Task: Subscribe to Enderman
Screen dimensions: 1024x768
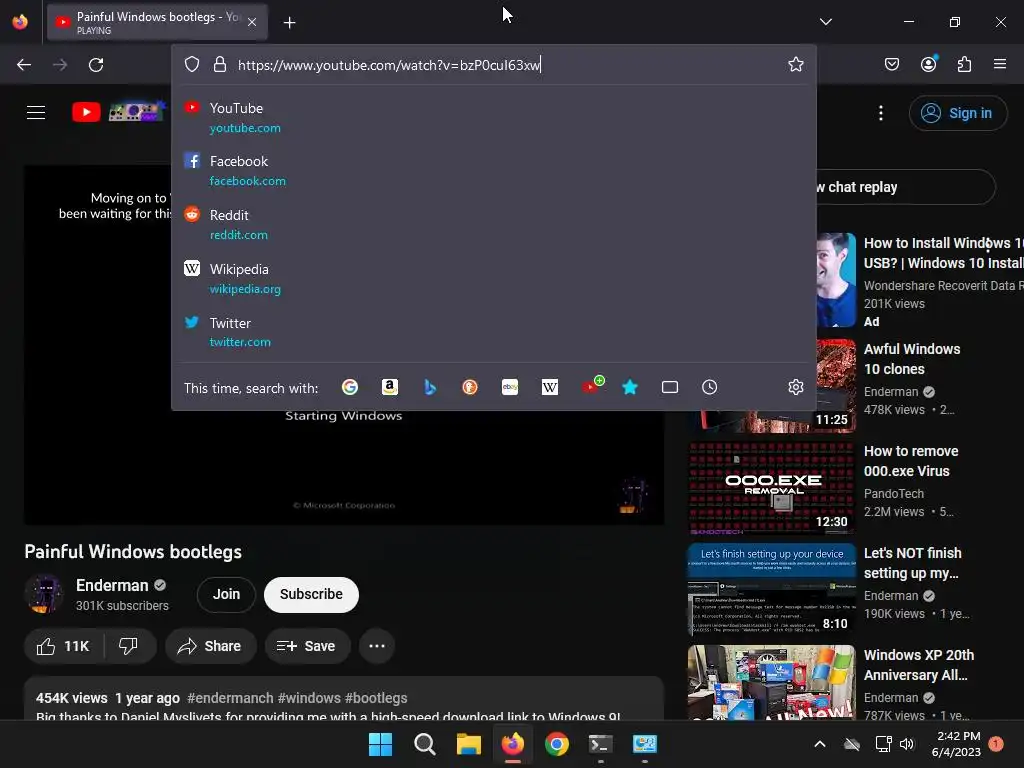Action: click(x=312, y=594)
